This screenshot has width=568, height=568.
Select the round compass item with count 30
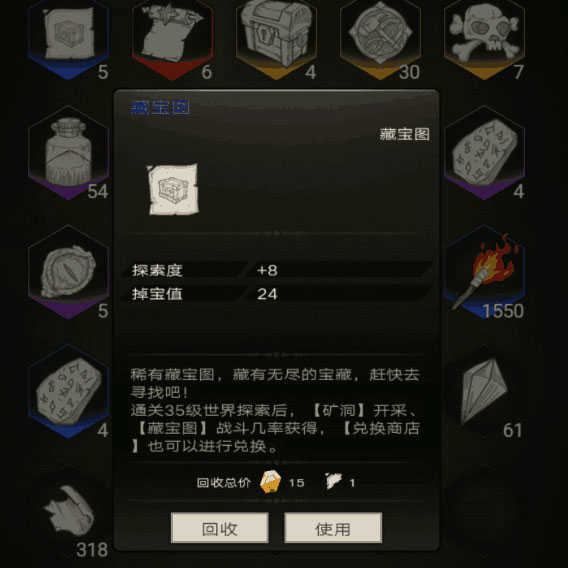click(x=380, y=38)
